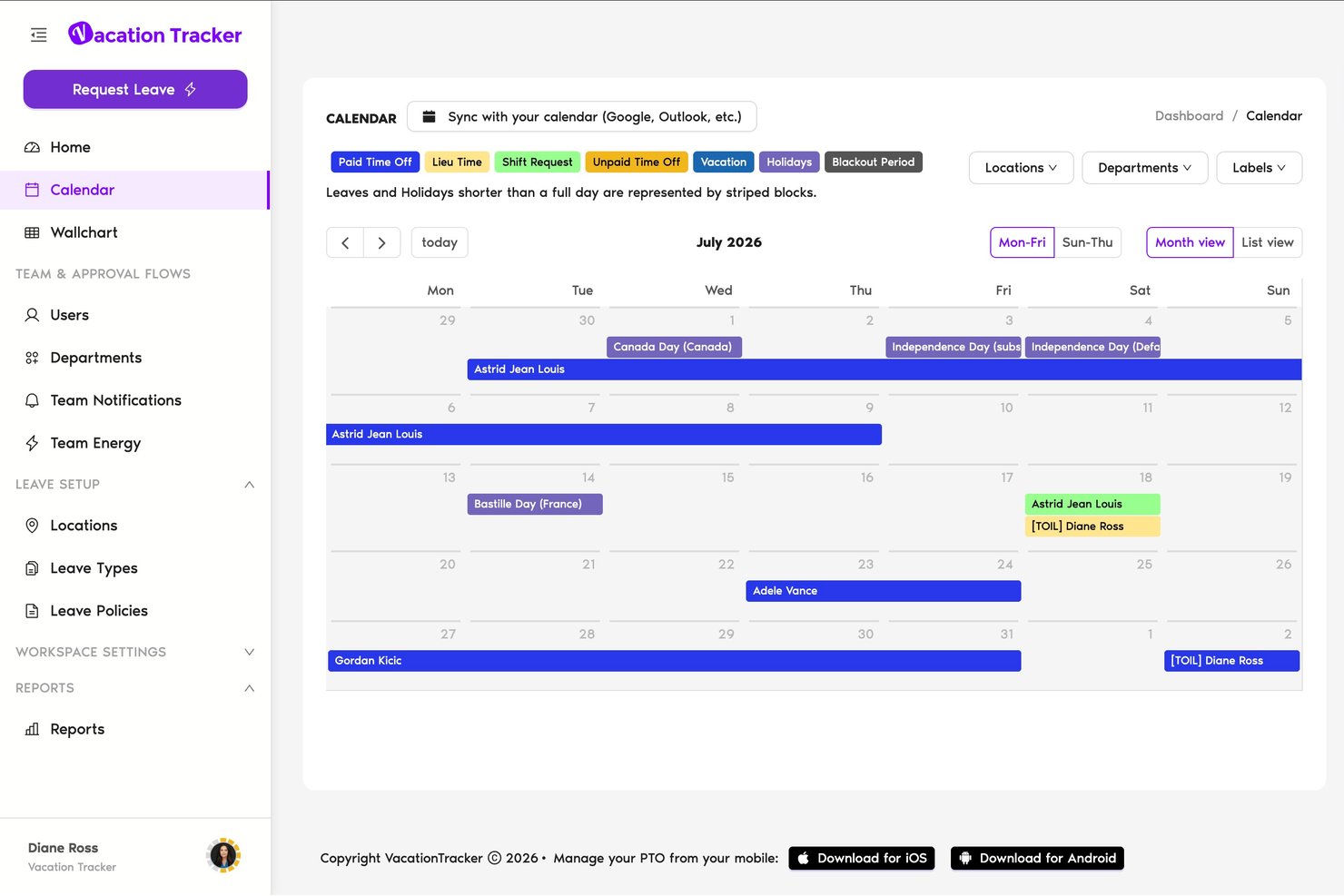1344x896 pixels.
Task: Click the Blackout Period legend tag
Action: point(874,162)
